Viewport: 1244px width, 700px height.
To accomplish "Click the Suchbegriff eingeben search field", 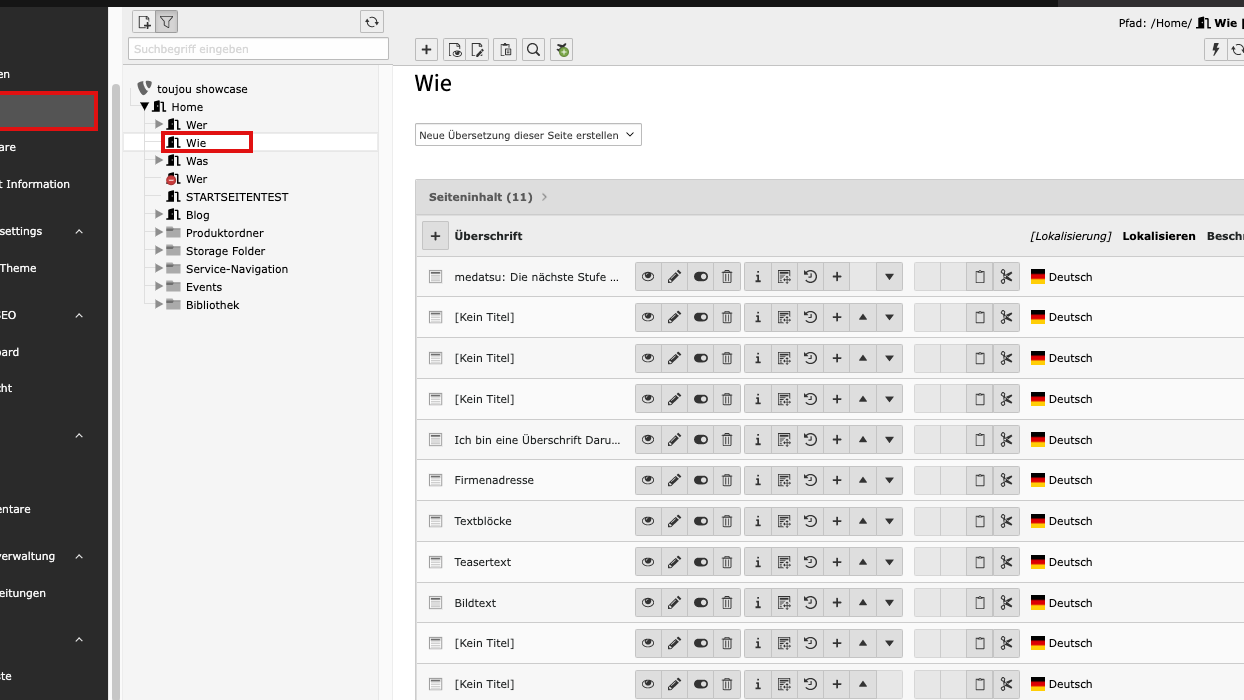I will pyautogui.click(x=258, y=49).
